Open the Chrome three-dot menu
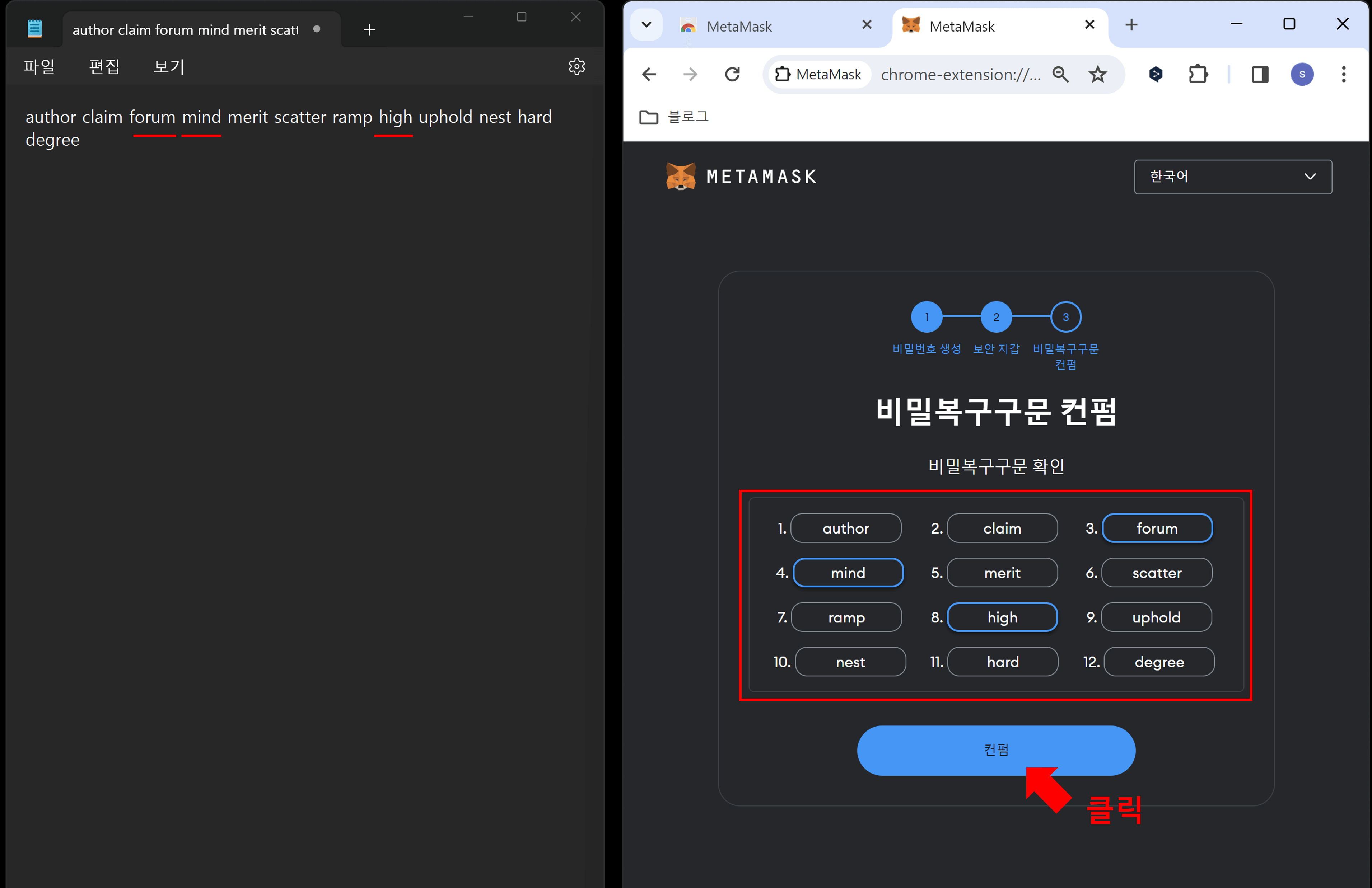Viewport: 1372px width, 888px height. click(x=1343, y=74)
